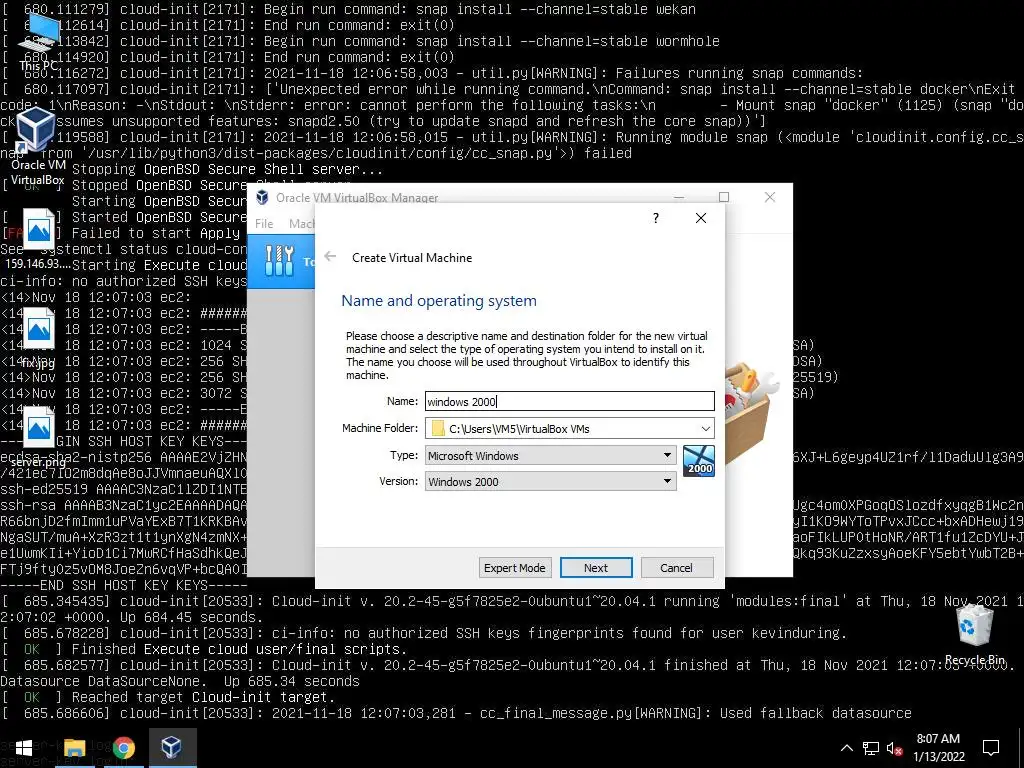This screenshot has height=768, width=1024.
Task: Cancel the Create Virtual Machine wizard
Action: pos(676,568)
